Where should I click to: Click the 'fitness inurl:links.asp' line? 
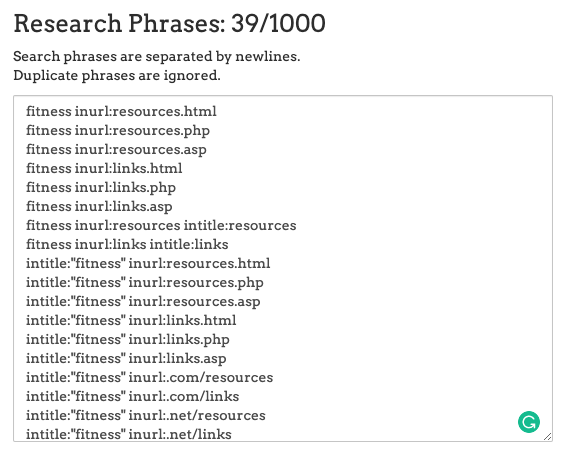pos(99,206)
